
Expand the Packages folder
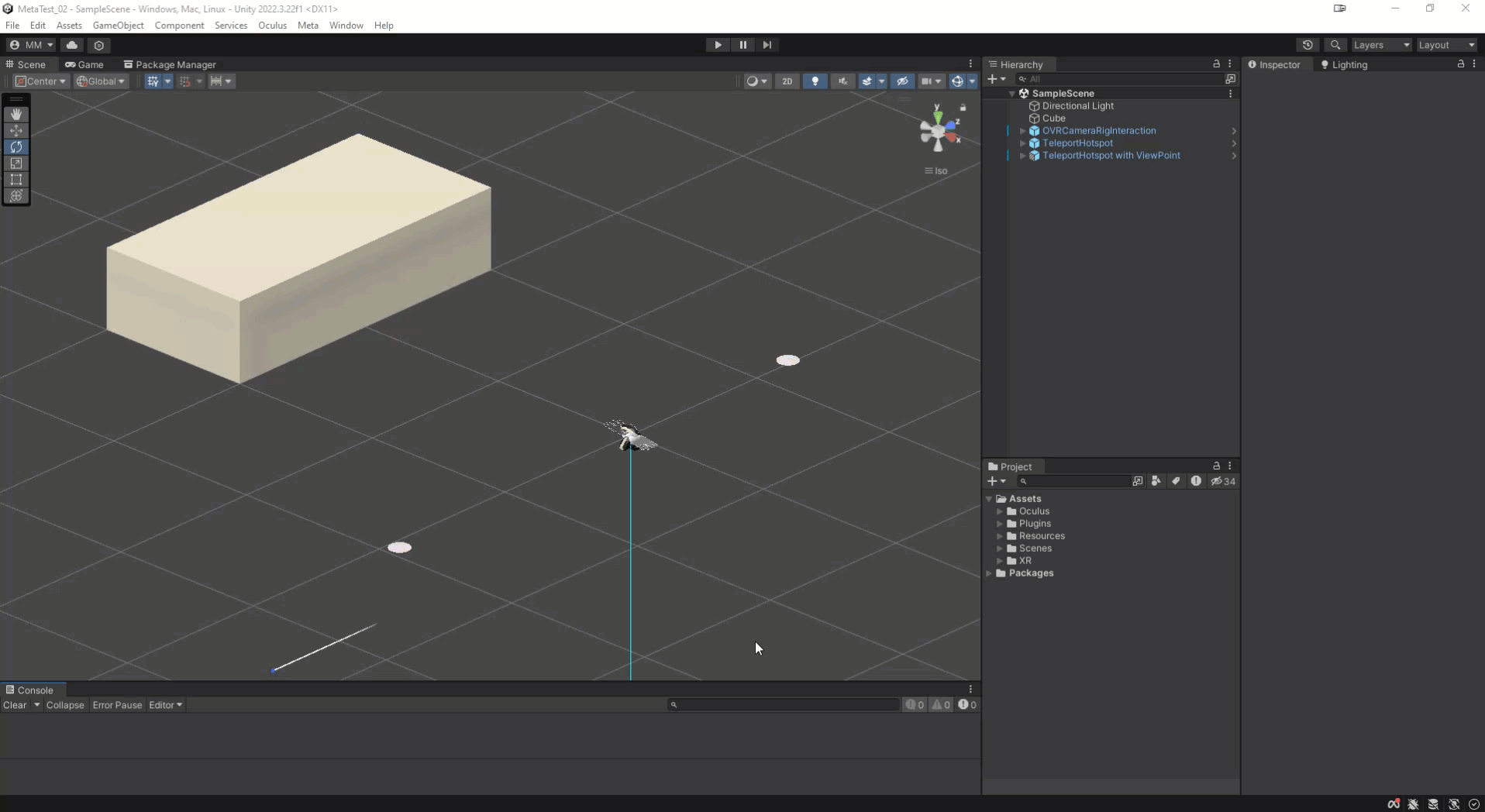pos(989,573)
